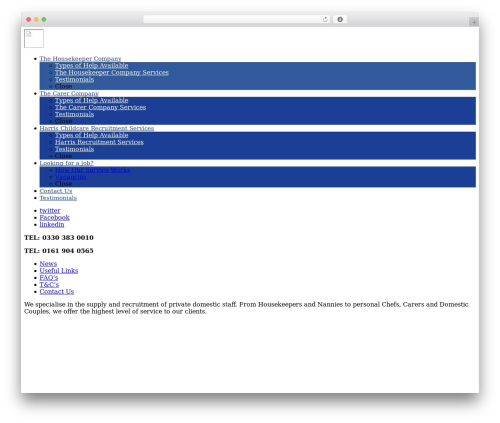This screenshot has width=500, height=423.
Task: Open The Carer Company Services link
Action: click(x=100, y=107)
